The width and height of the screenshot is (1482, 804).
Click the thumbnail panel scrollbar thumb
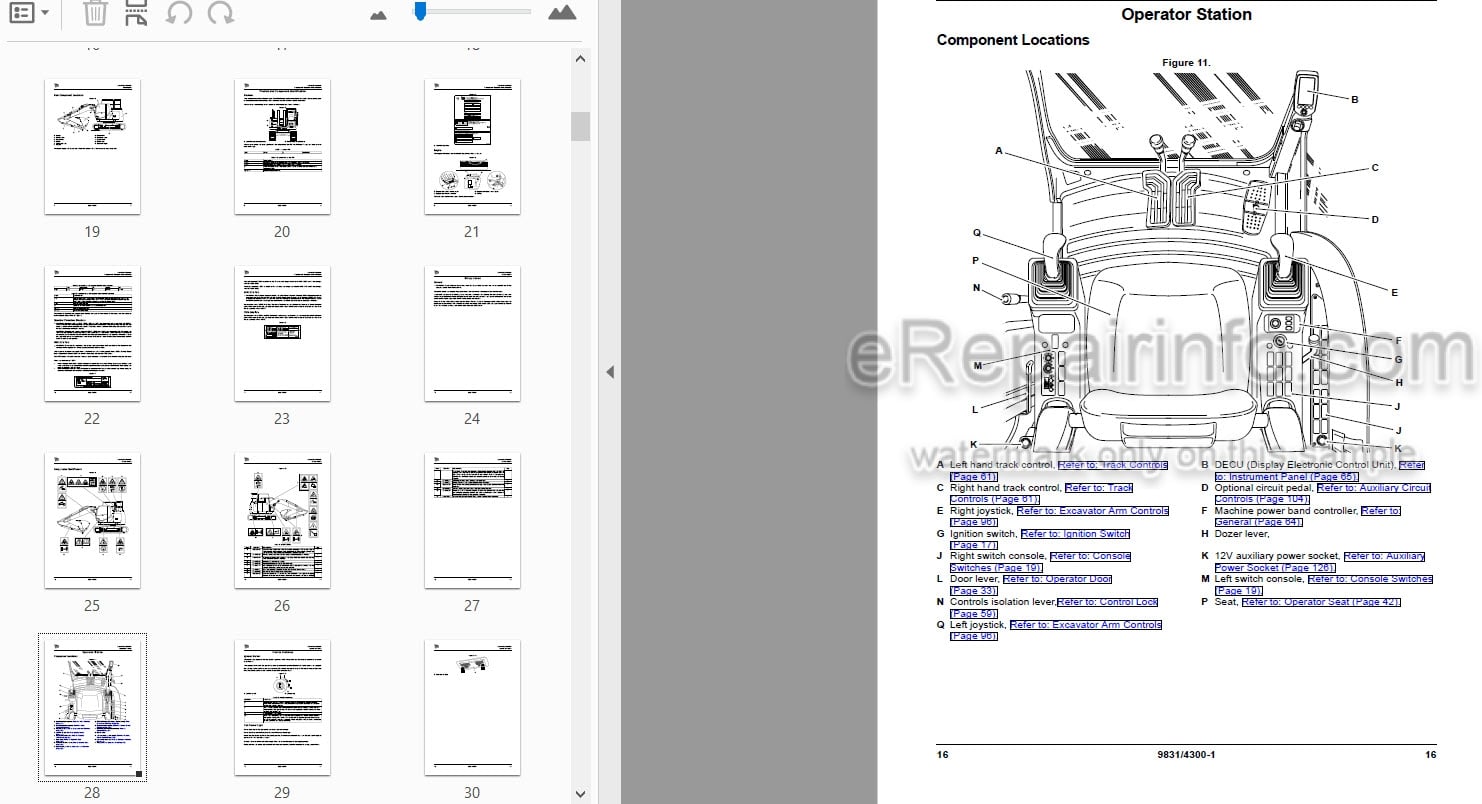(x=580, y=126)
